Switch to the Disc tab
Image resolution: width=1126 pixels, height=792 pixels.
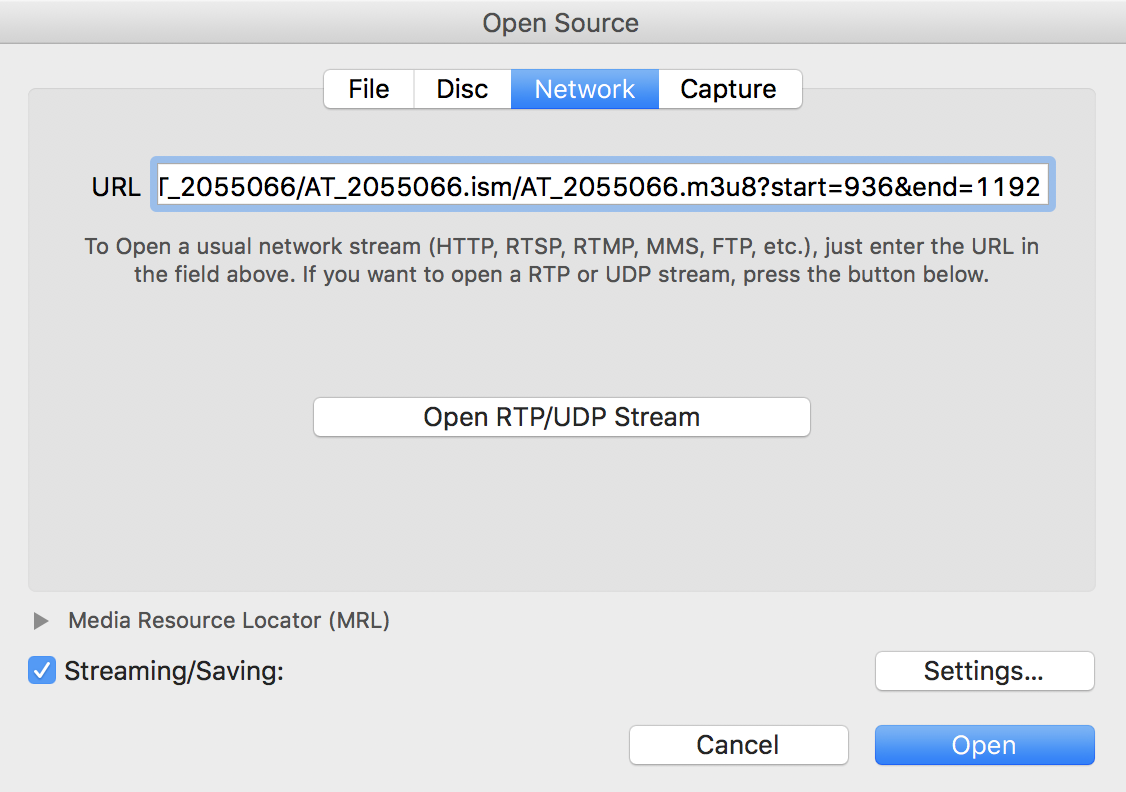click(462, 89)
